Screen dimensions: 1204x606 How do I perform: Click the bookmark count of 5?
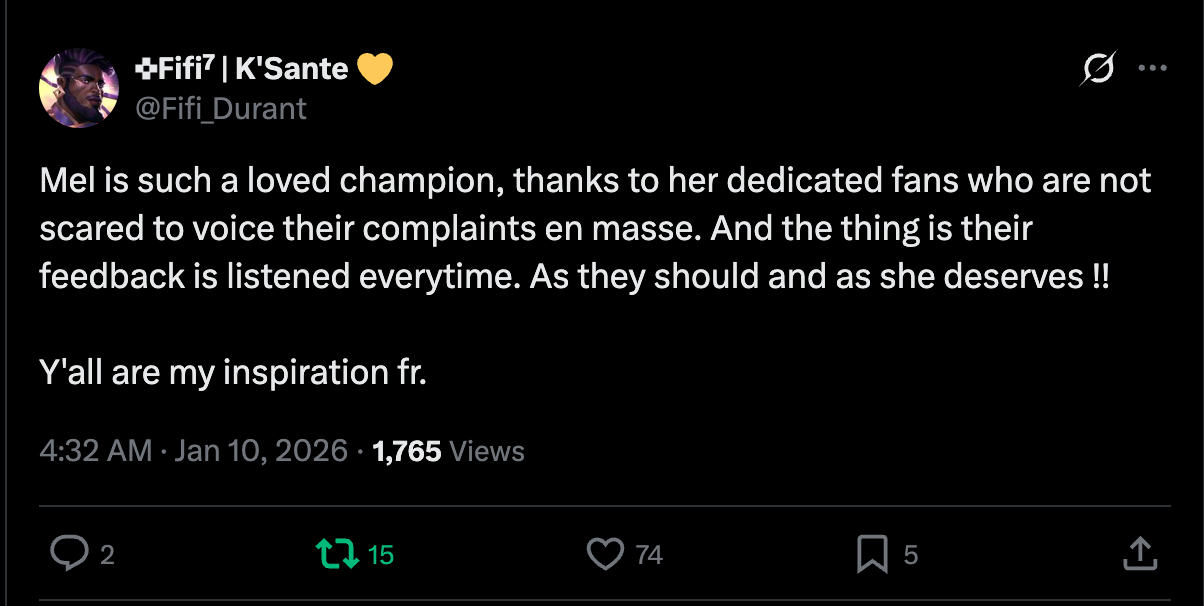[x=911, y=554]
